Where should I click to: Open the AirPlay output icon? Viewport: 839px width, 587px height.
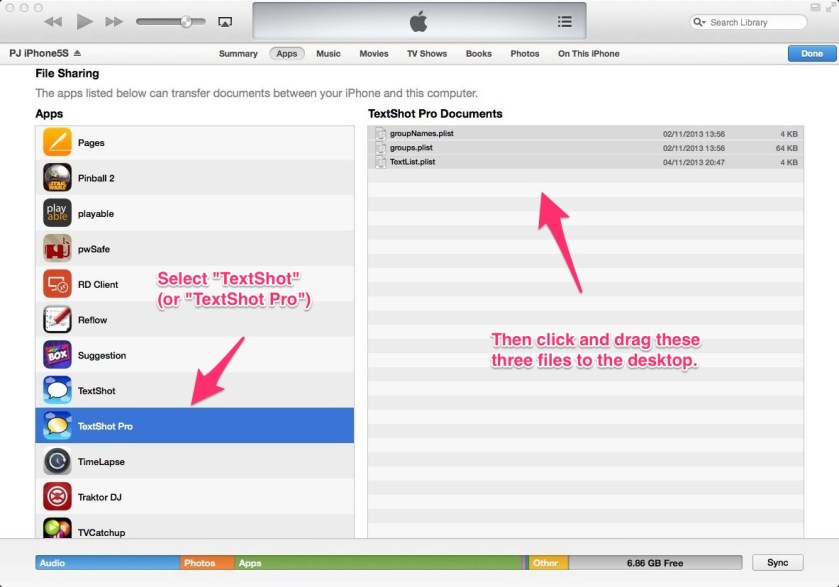[225, 22]
